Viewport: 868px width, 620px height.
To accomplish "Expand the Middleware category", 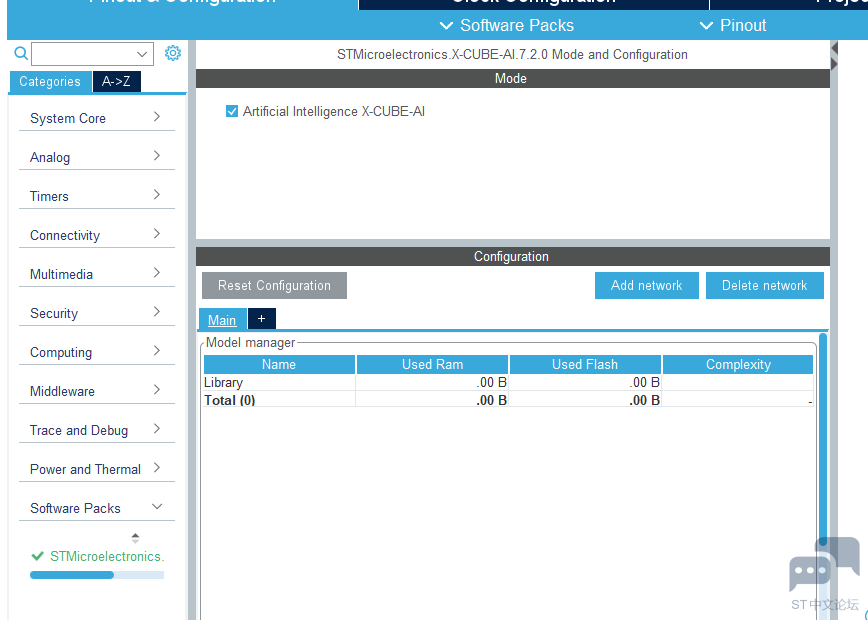I will click(x=97, y=391).
